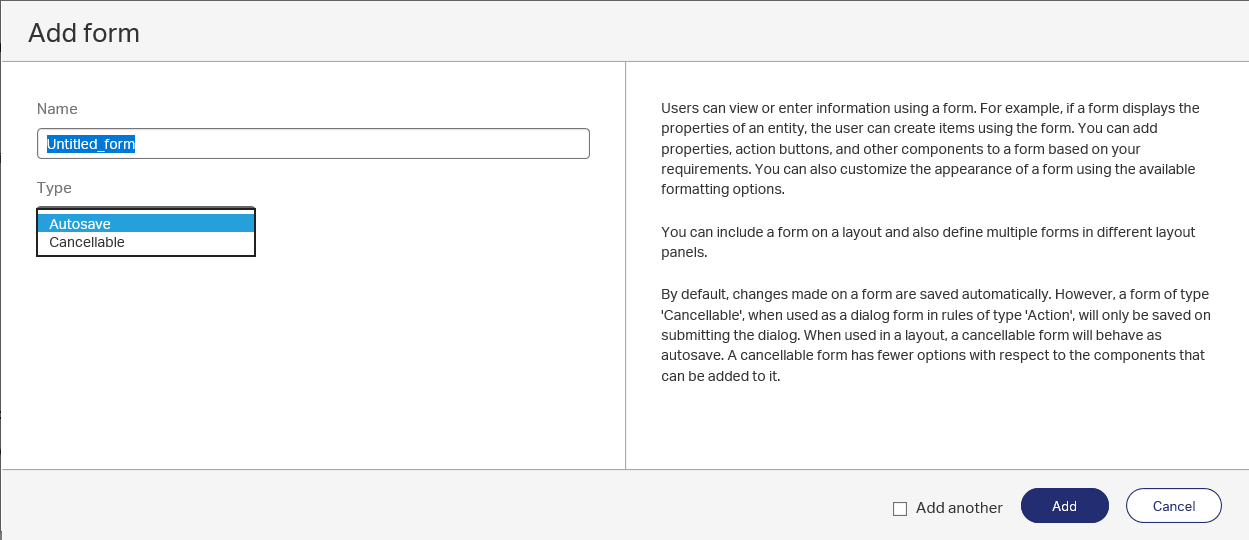Screen dimensions: 1249x540
Task: Click the highlighted Untitled_form text
Action: pyautogui.click(x=91, y=144)
